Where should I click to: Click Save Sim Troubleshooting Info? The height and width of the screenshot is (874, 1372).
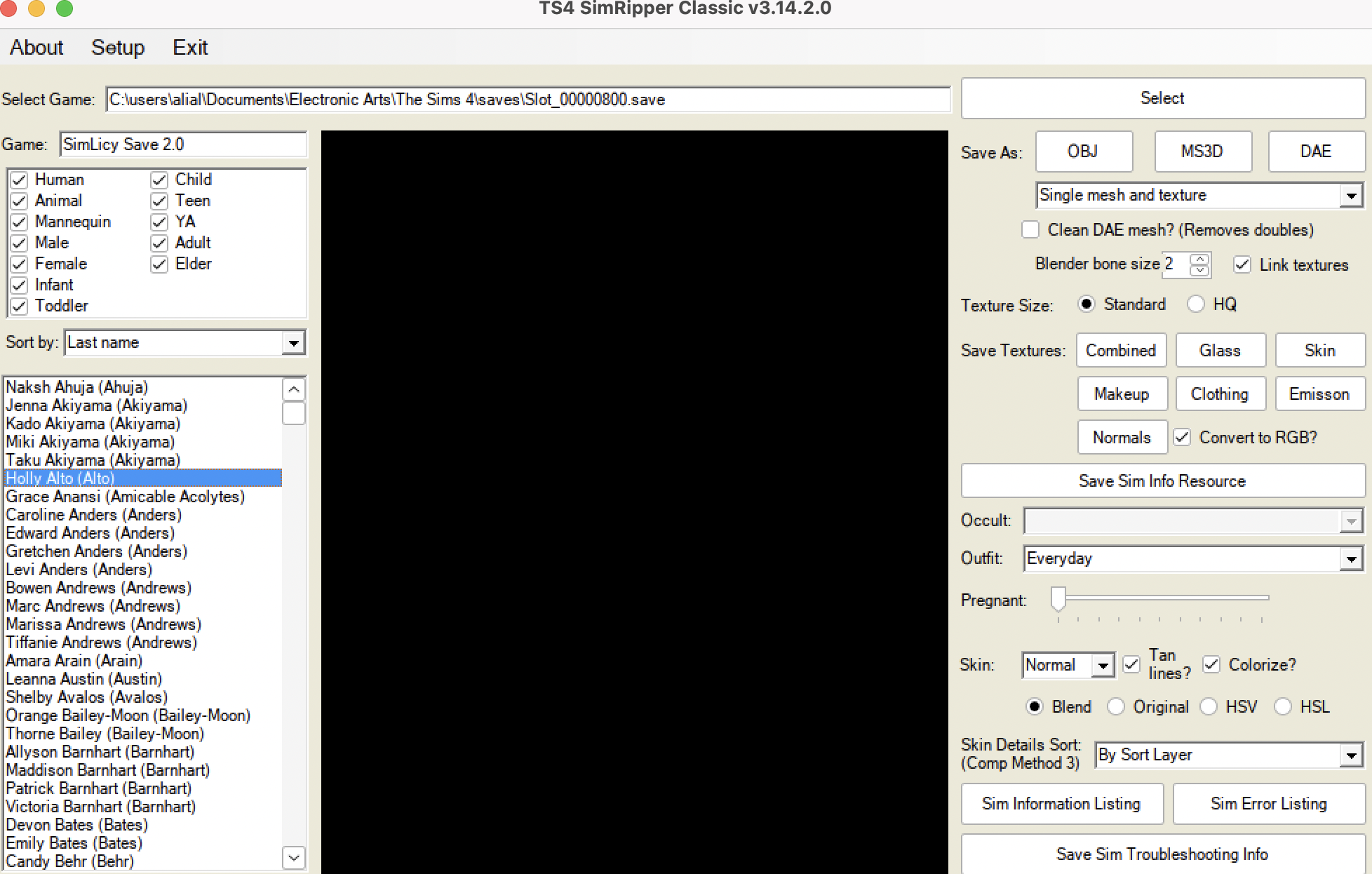pyautogui.click(x=1162, y=854)
